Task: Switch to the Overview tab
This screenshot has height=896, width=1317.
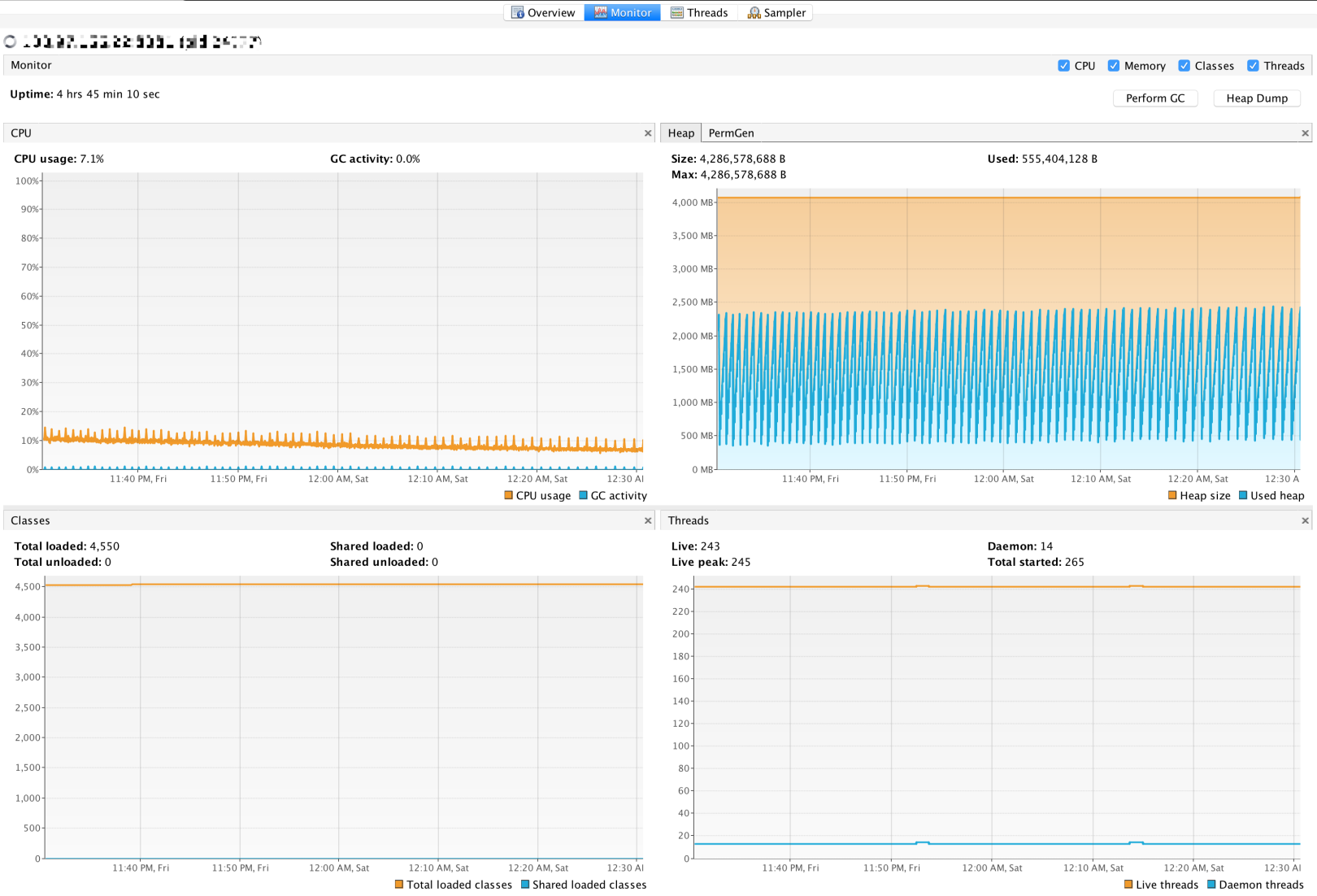Action: coord(543,13)
